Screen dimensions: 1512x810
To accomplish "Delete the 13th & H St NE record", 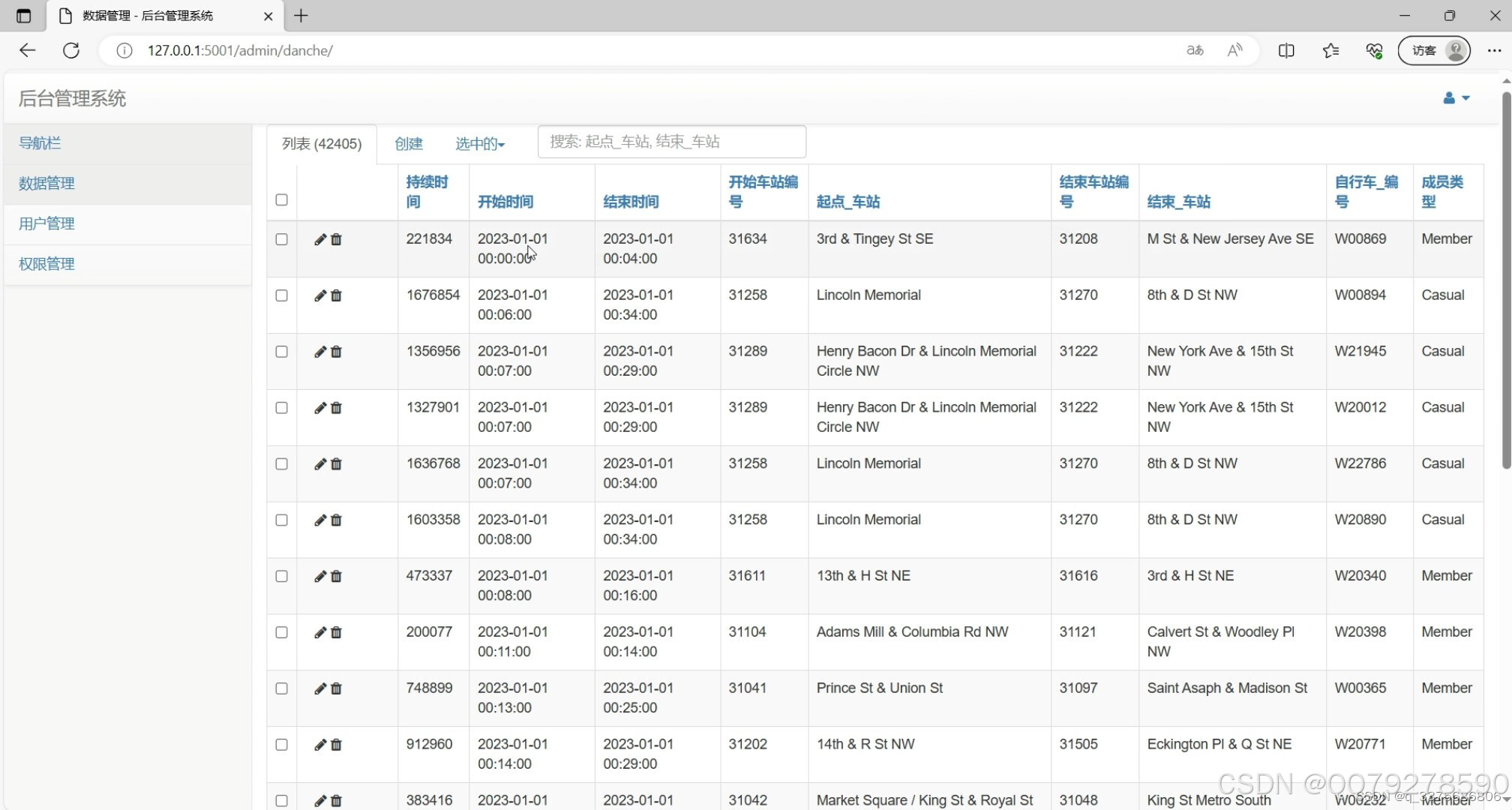I will click(x=336, y=576).
